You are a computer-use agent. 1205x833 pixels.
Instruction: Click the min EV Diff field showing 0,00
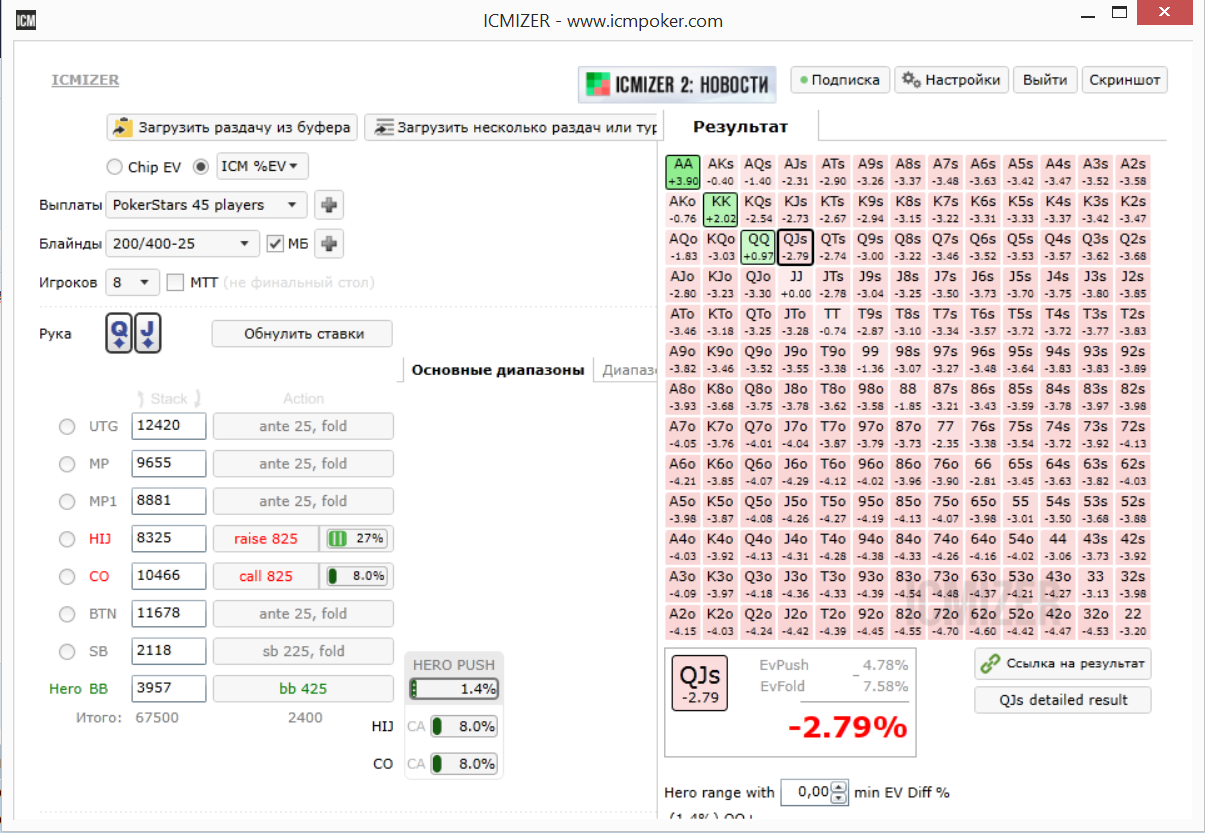(x=807, y=792)
